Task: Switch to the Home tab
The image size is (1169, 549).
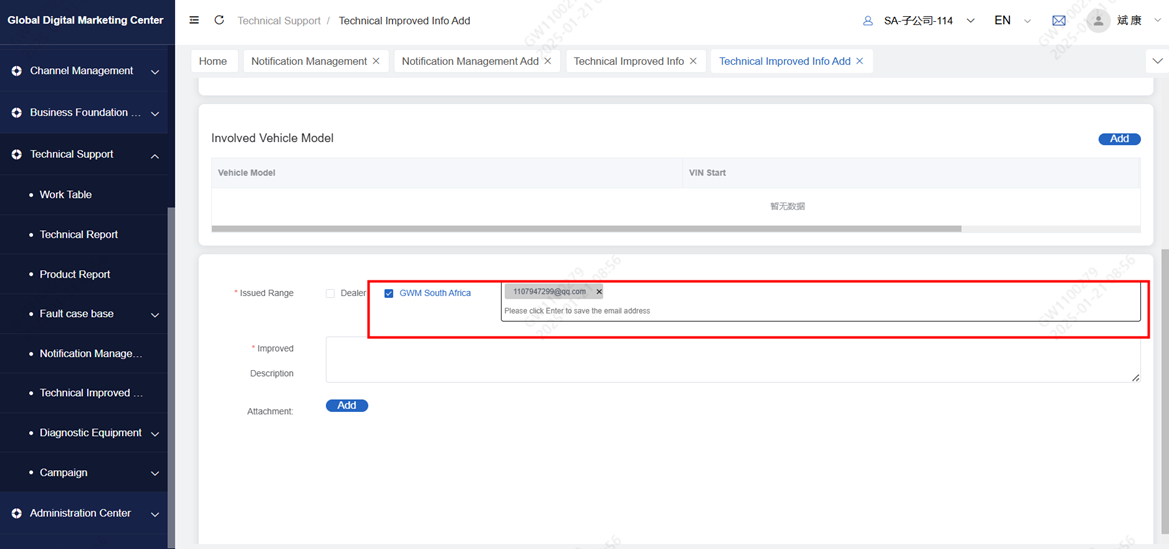Action: click(x=213, y=61)
